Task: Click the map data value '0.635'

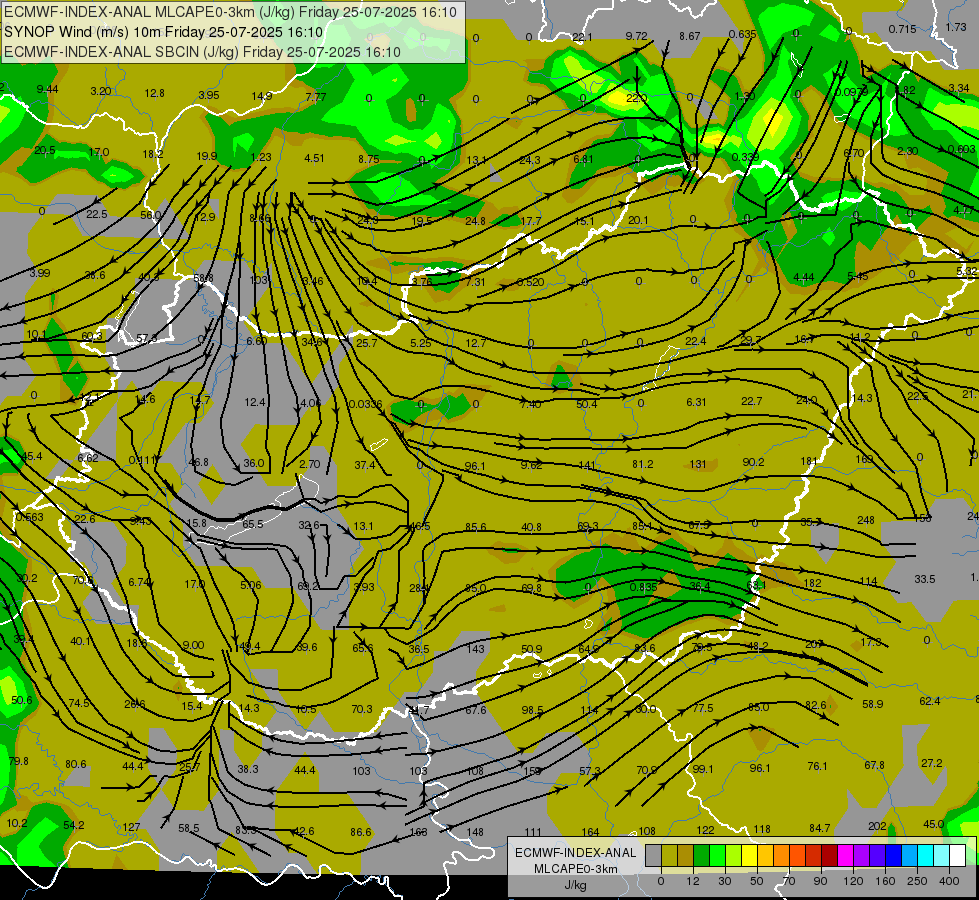Action: [742, 34]
